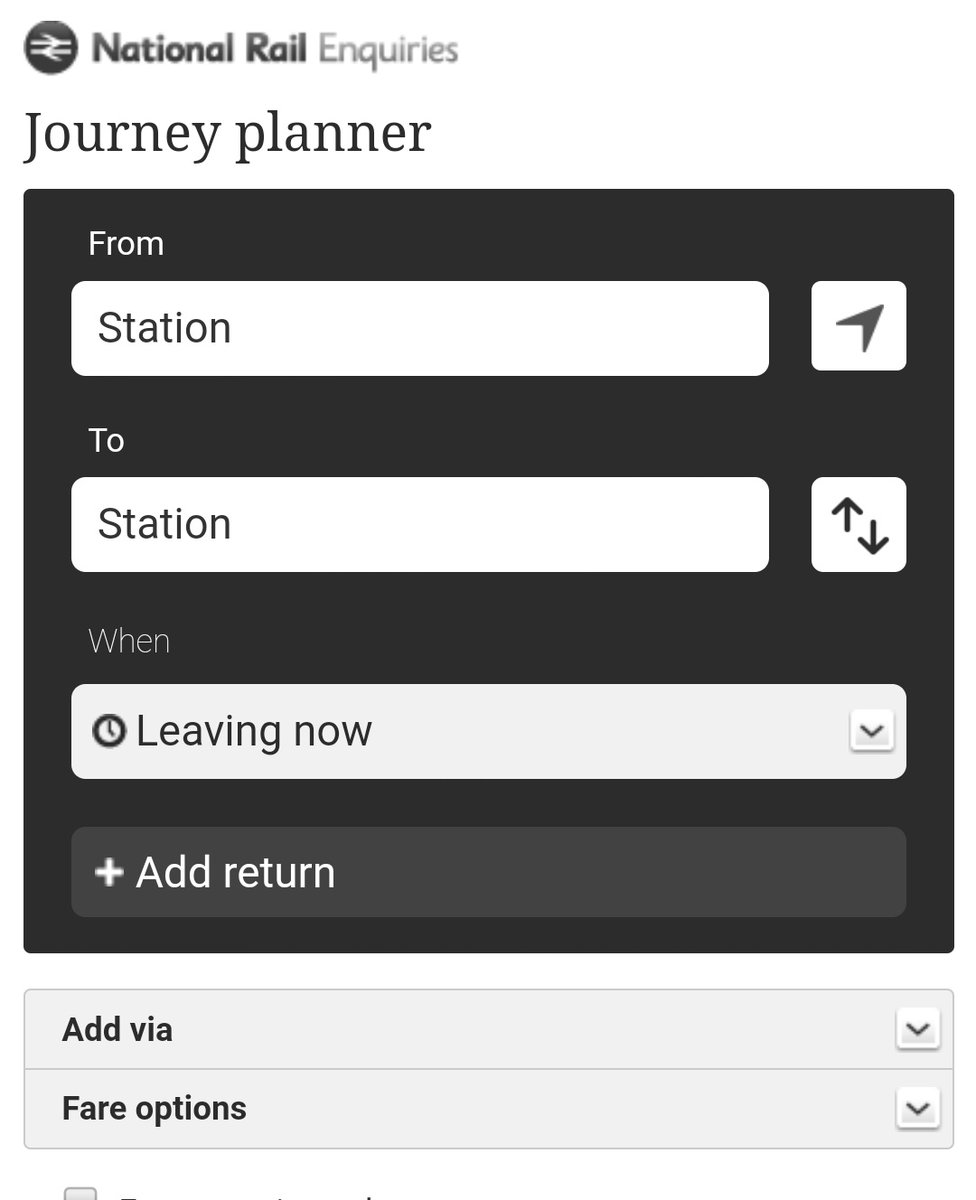Viewport: 976px width, 1200px height.
Task: Click the From label
Action: (126, 244)
